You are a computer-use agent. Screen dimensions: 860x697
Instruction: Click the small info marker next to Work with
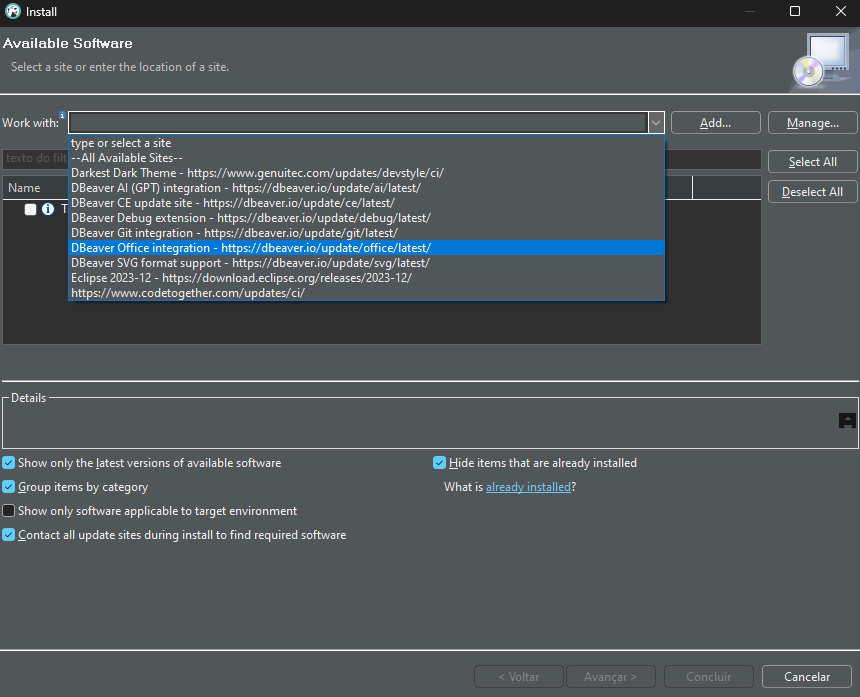(x=62, y=115)
